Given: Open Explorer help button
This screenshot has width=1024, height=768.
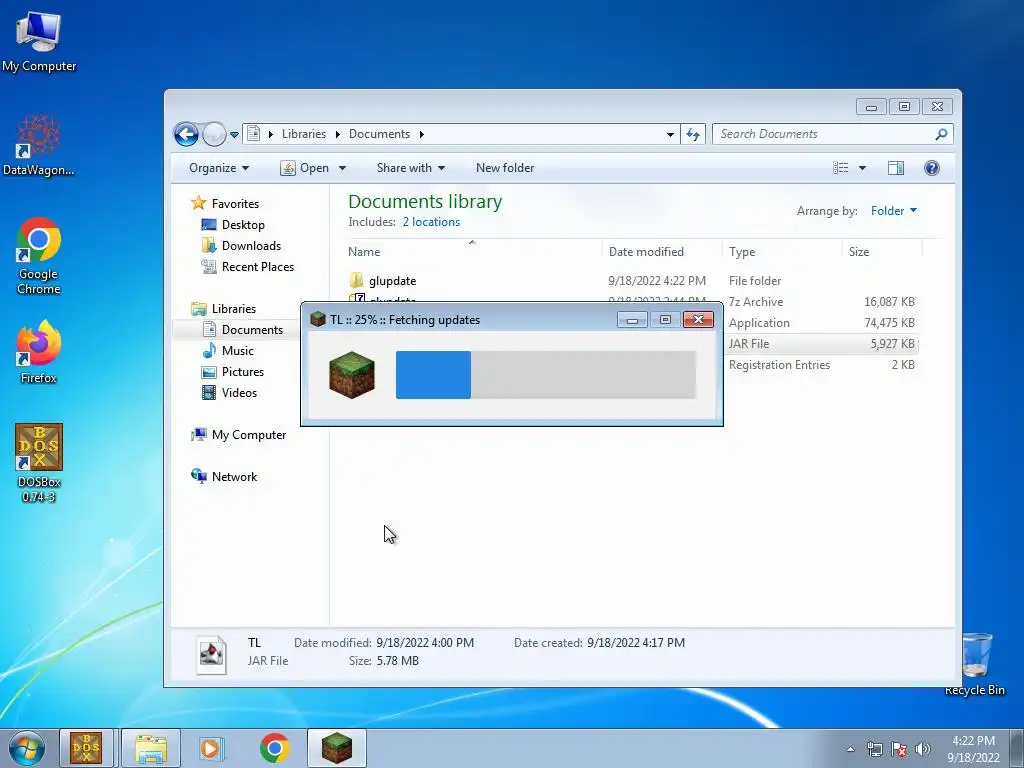Looking at the screenshot, I should 932,168.
